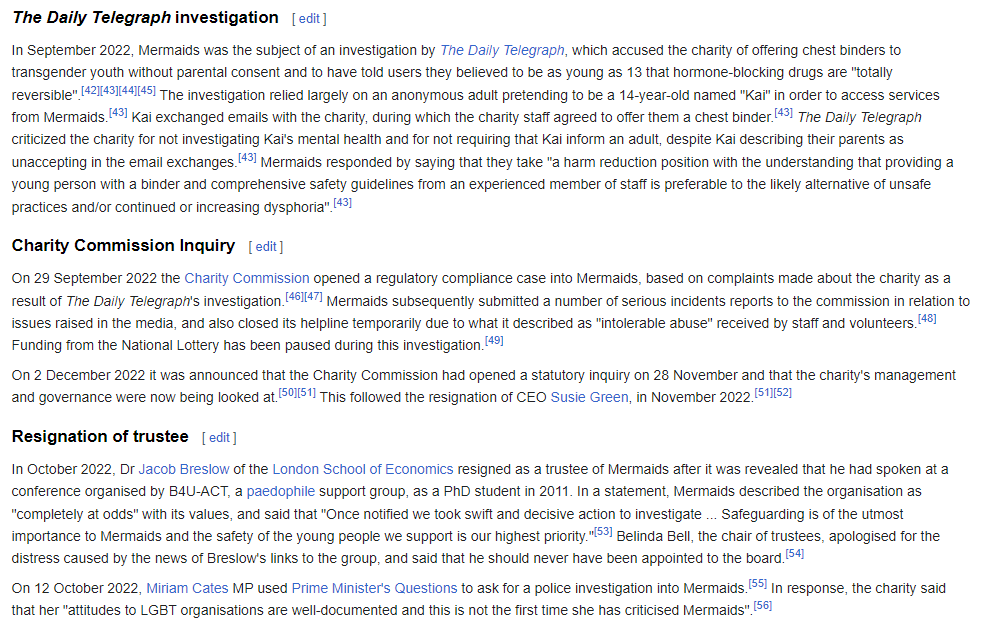Open citation 43 after 'increasing dysphoria'
999x635 pixels.
(343, 203)
